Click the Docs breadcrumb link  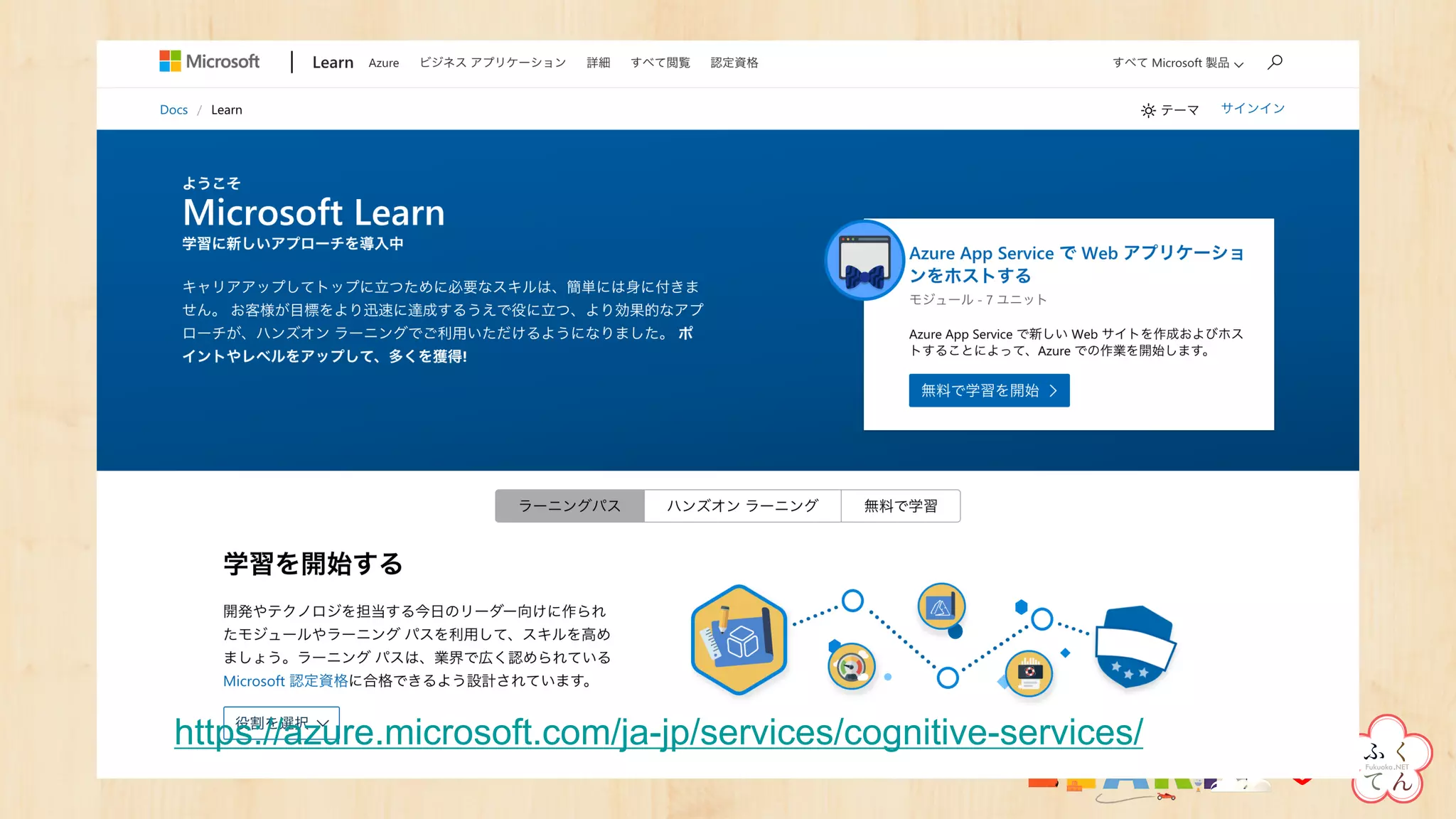click(173, 109)
